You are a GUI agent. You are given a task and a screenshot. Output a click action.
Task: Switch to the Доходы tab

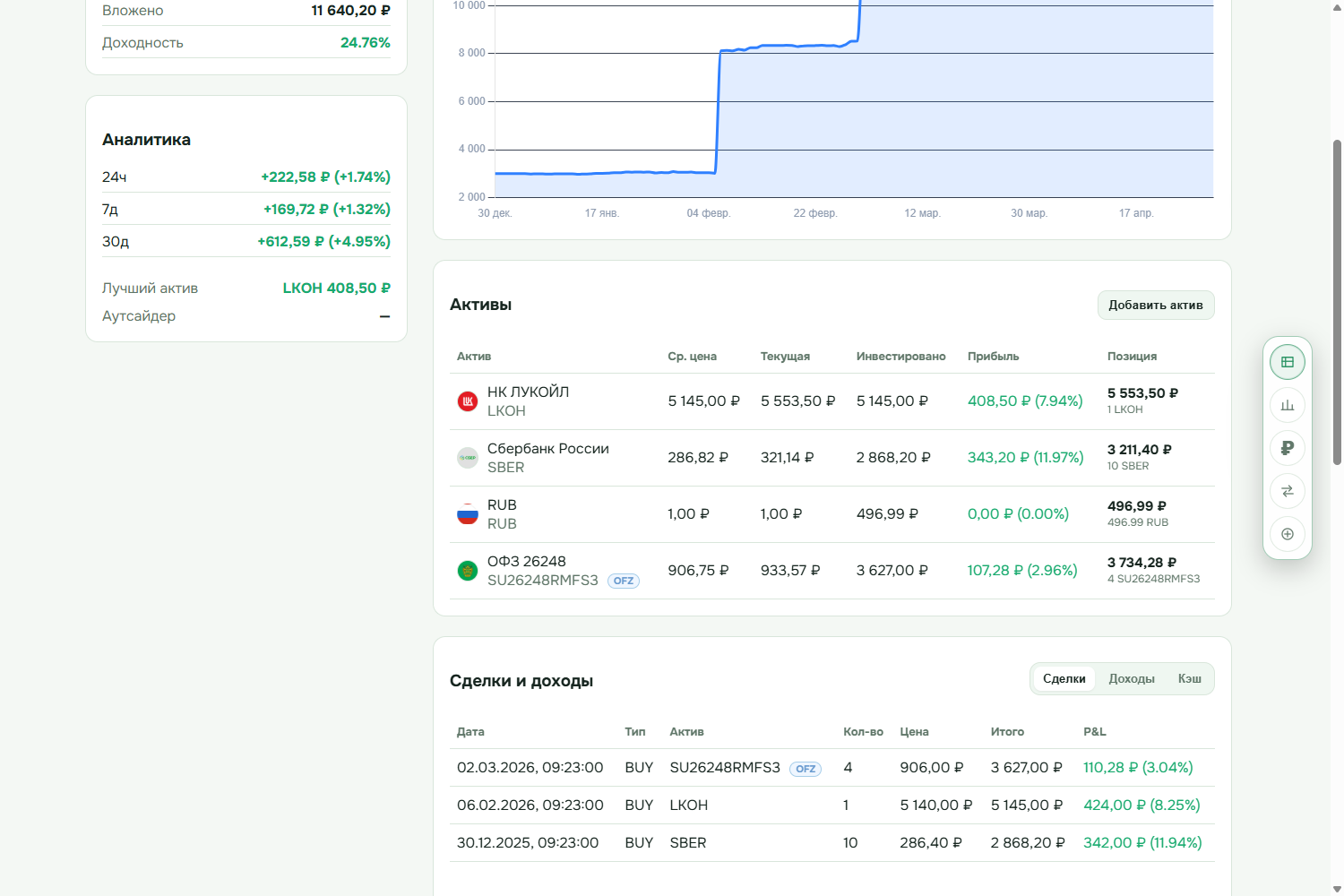coord(1132,678)
